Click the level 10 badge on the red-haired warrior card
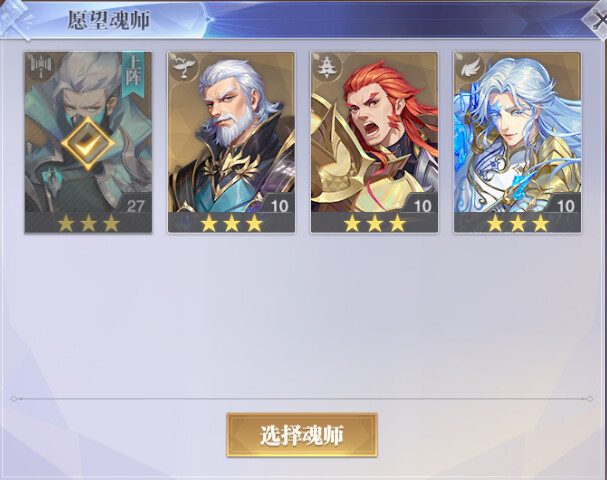This screenshot has height=480, width=607. 422,204
